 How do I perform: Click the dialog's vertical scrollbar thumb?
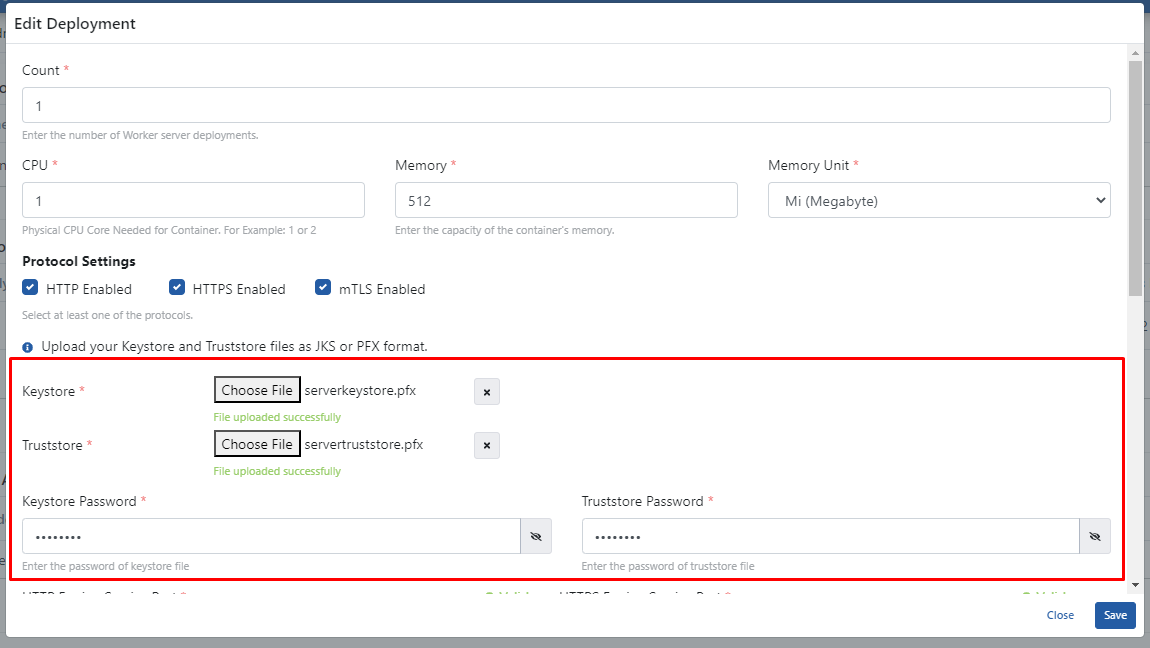[1135, 180]
